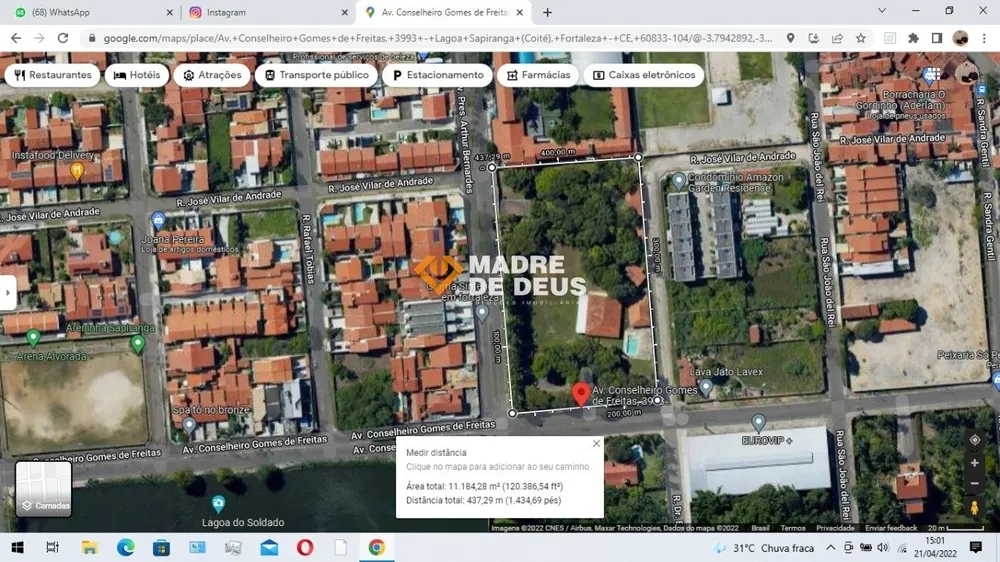Click the top-left measurement point of the polygon

pyautogui.click(x=492, y=168)
